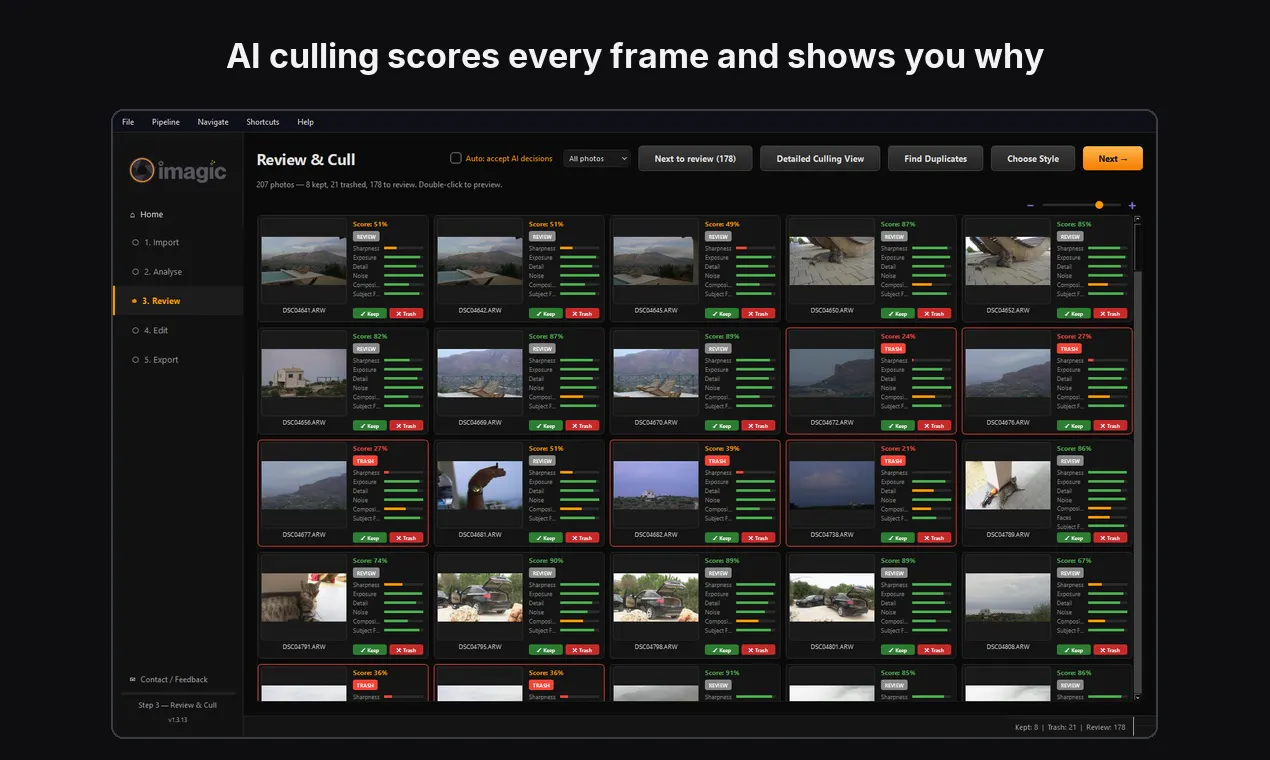Open the Navigate menu
Screen dimensions: 1270x760
click(213, 122)
